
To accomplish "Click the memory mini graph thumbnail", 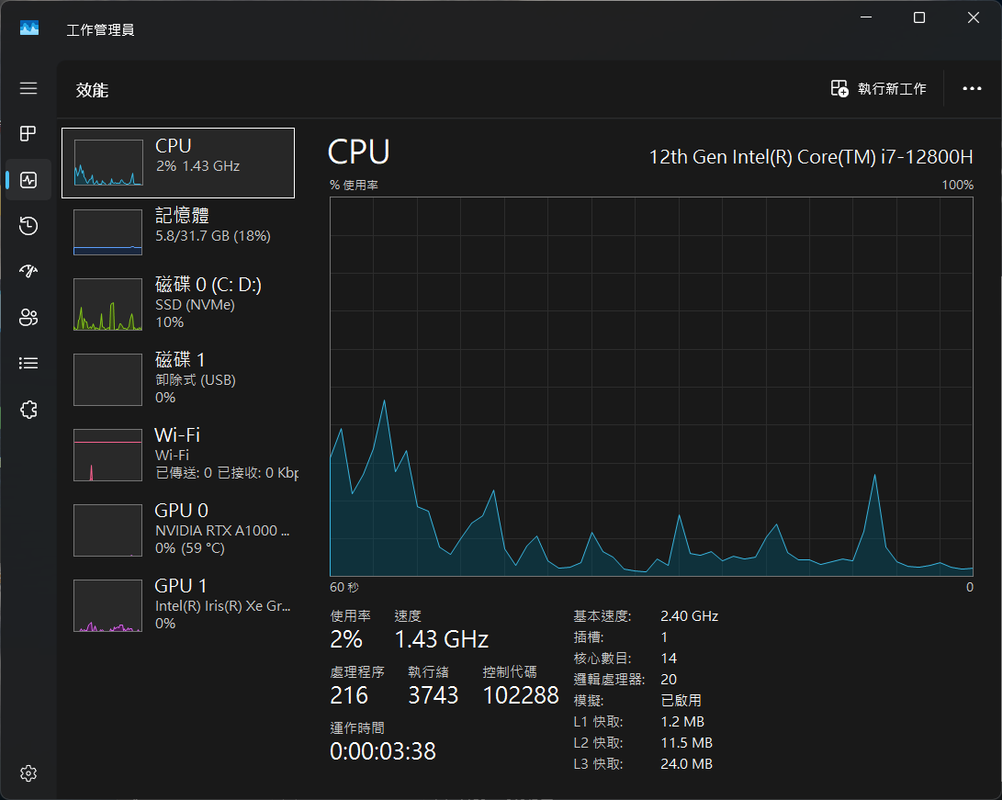I will click(x=108, y=232).
